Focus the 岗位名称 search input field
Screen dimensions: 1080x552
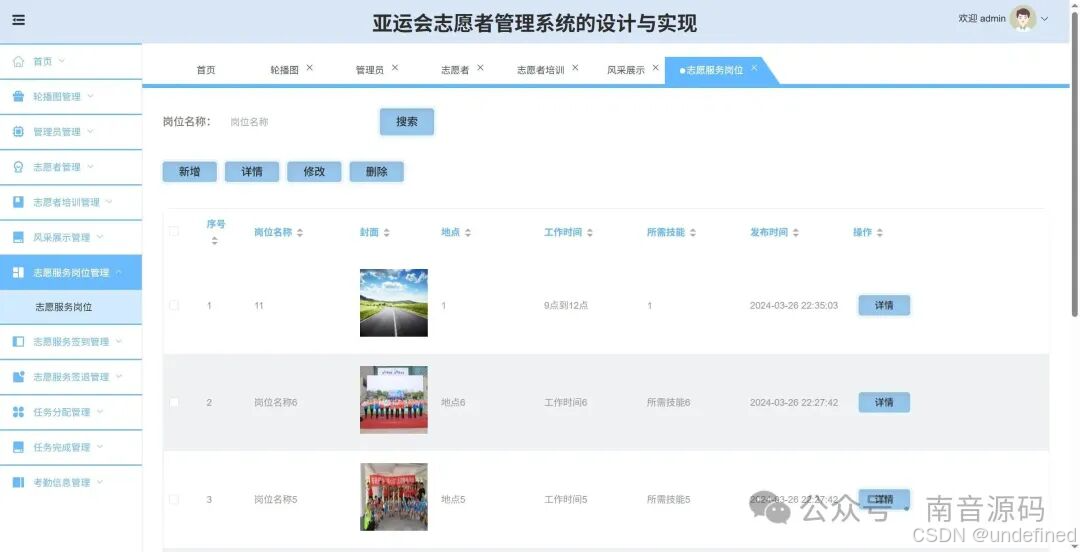pyautogui.click(x=297, y=122)
